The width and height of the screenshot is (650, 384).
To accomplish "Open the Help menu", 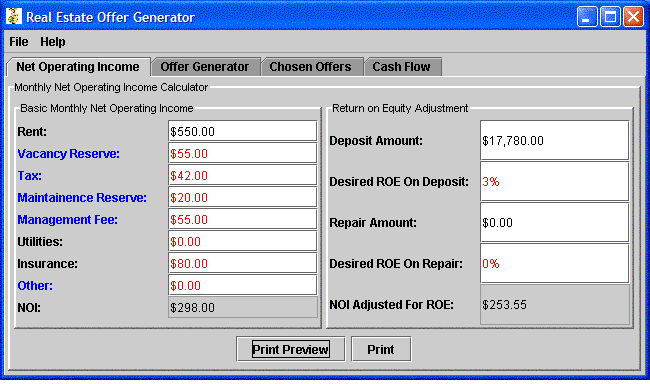I will click(x=53, y=42).
